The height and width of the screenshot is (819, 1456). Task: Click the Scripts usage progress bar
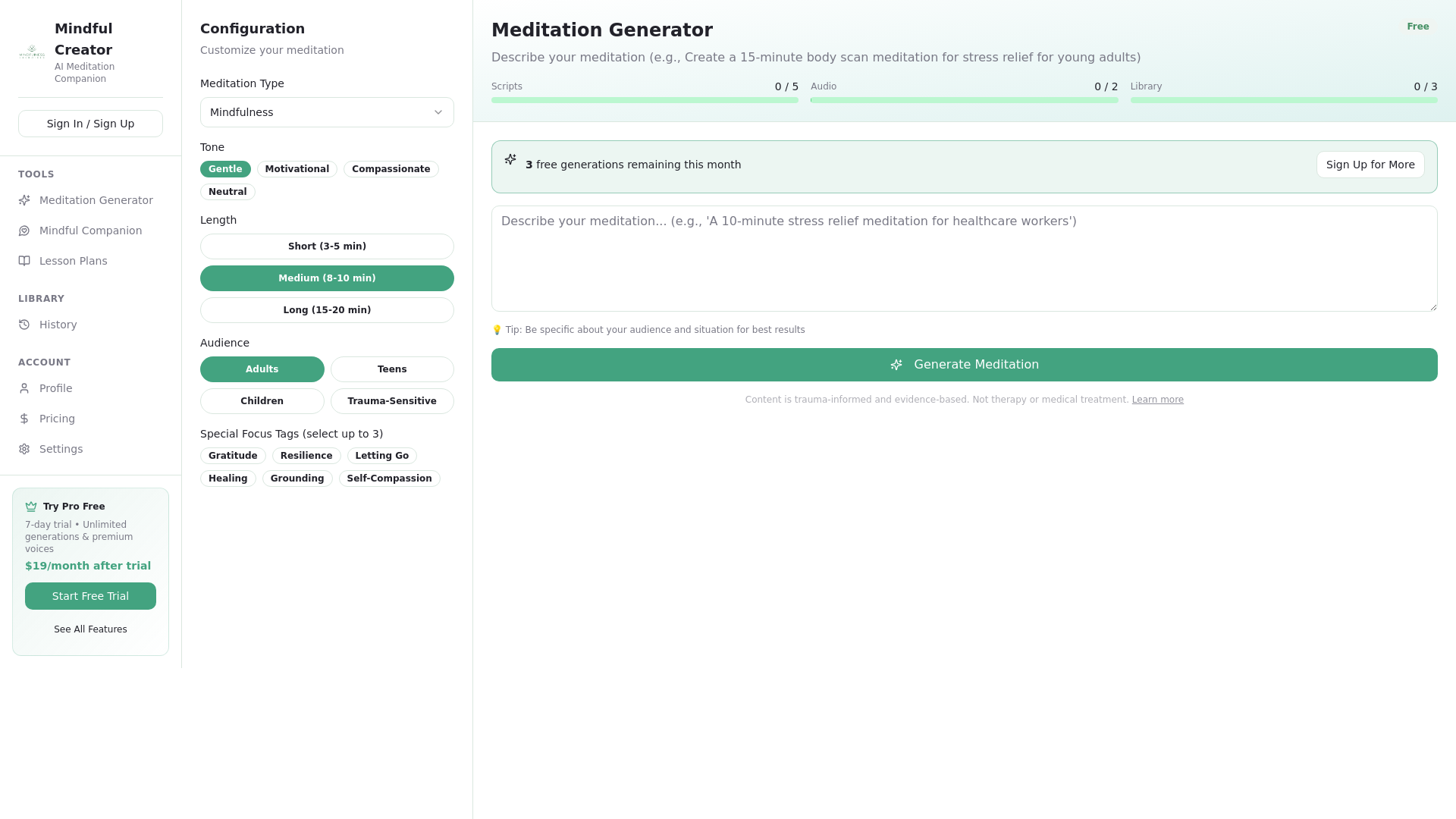click(x=645, y=100)
